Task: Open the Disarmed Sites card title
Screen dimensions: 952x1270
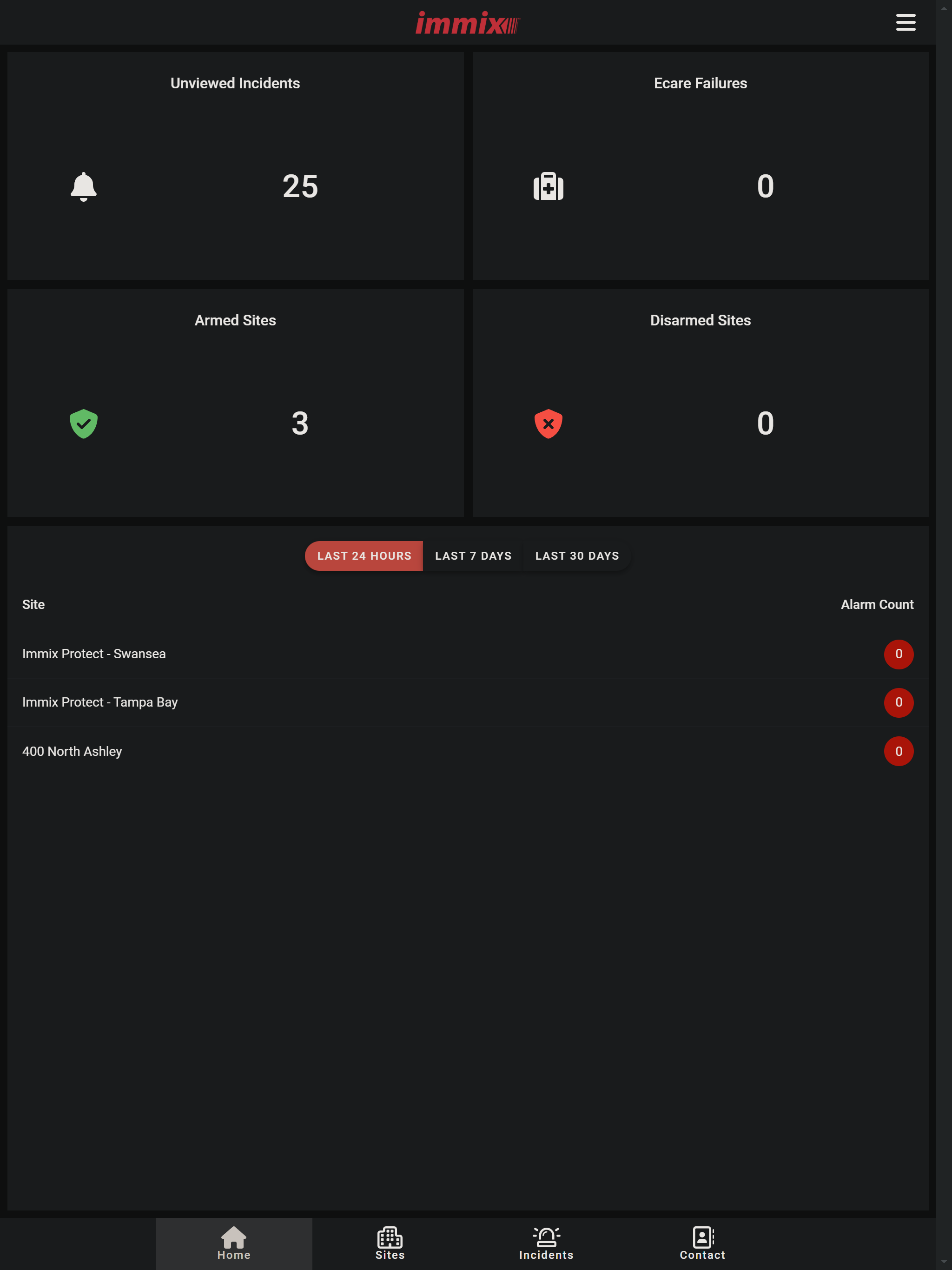Action: pos(700,320)
